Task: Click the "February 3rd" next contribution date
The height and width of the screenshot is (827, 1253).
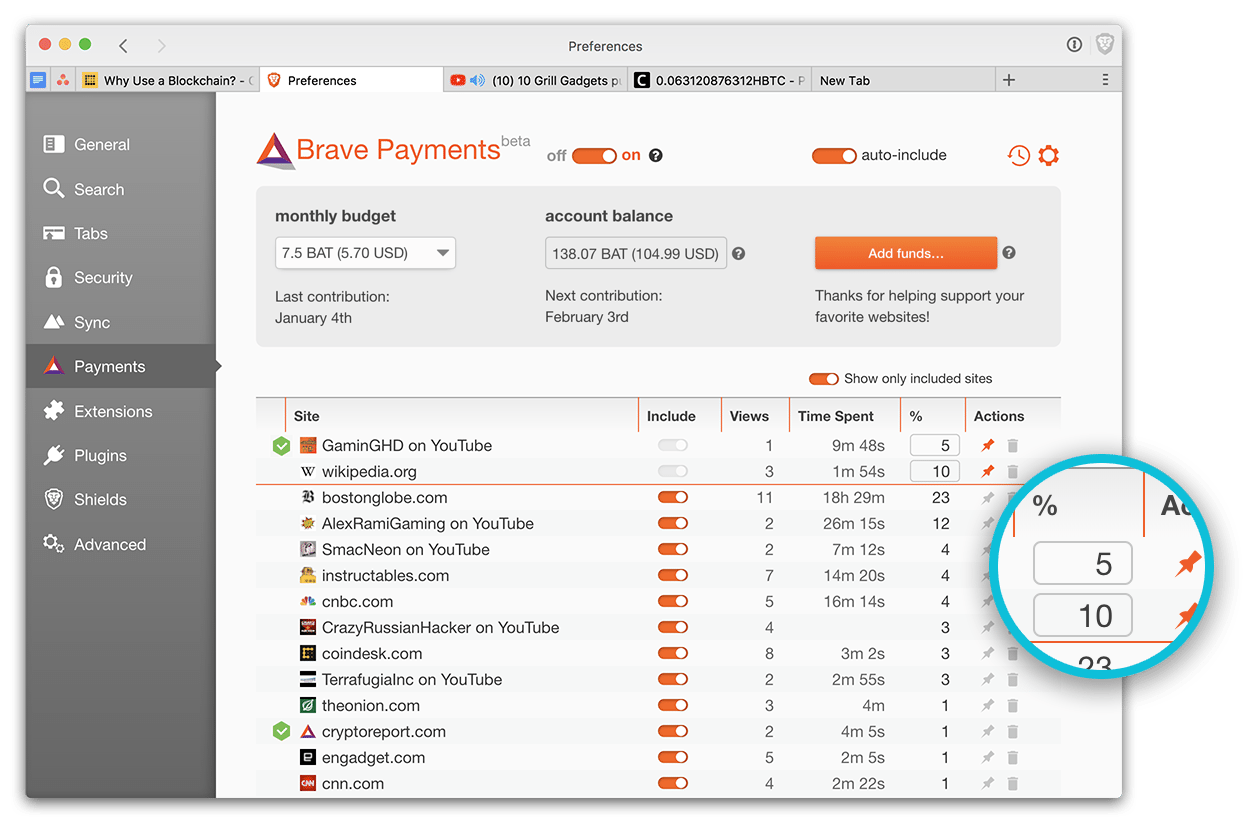Action: tap(587, 317)
